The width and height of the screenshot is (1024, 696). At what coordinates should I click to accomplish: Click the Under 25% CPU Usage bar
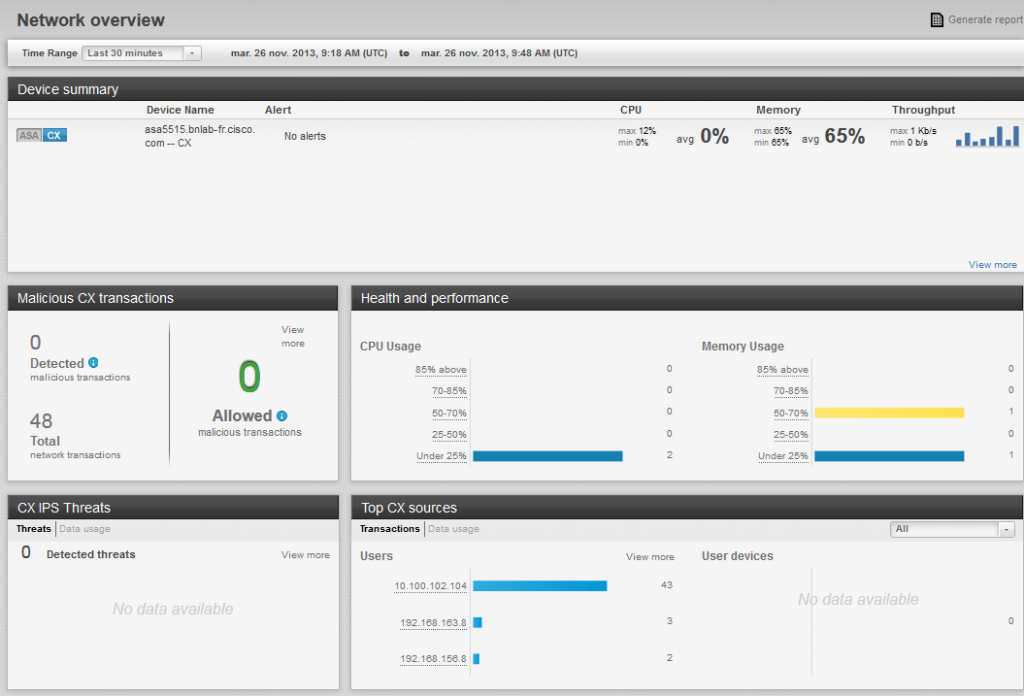547,456
